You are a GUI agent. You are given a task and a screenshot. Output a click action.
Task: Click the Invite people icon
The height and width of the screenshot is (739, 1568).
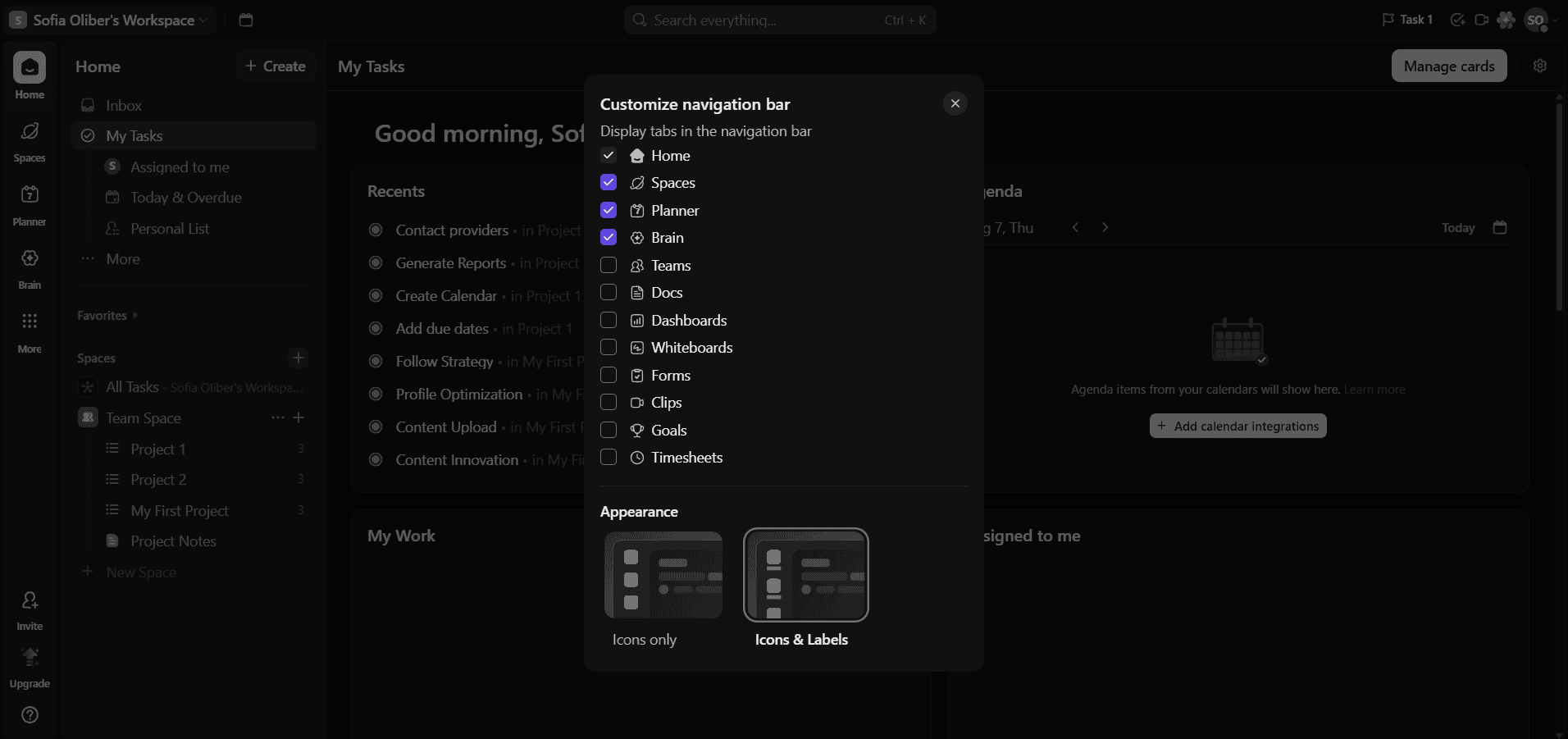[x=30, y=601]
